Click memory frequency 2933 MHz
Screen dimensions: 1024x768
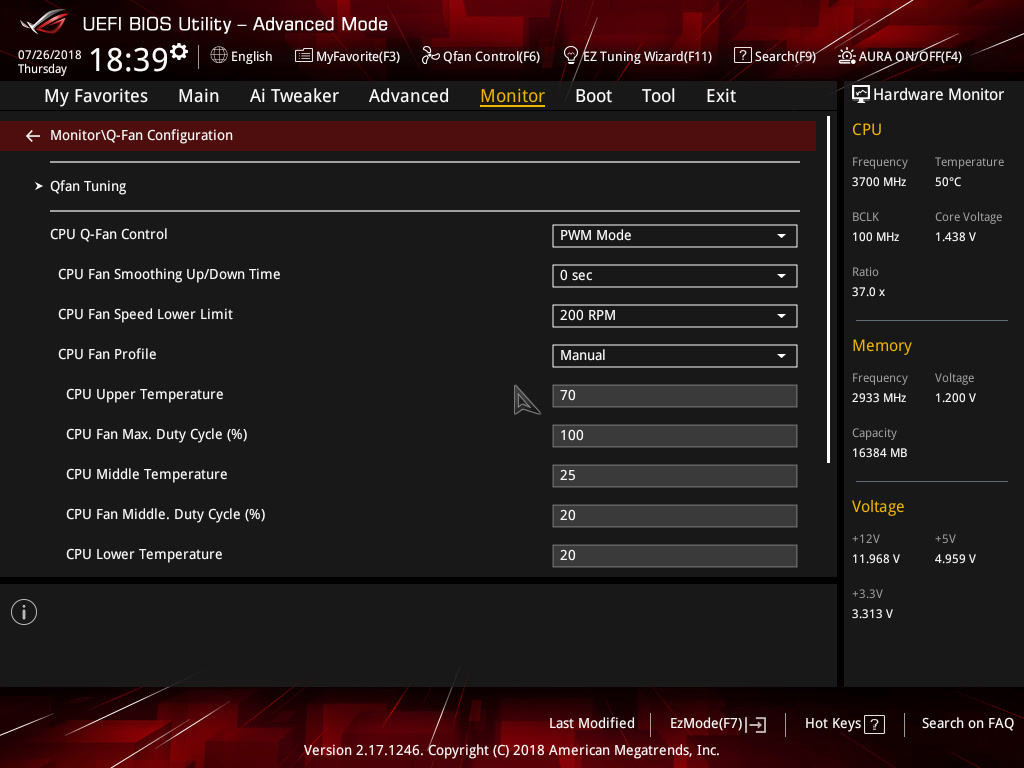point(878,398)
